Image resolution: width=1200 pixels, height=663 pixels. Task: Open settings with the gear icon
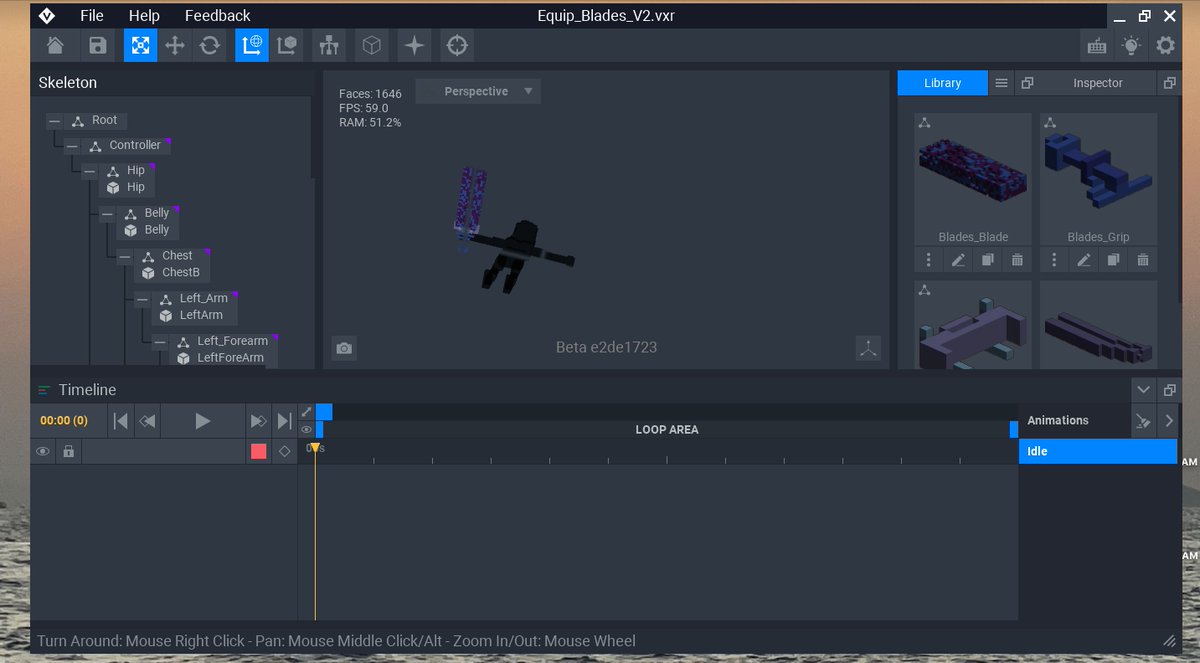point(1165,45)
